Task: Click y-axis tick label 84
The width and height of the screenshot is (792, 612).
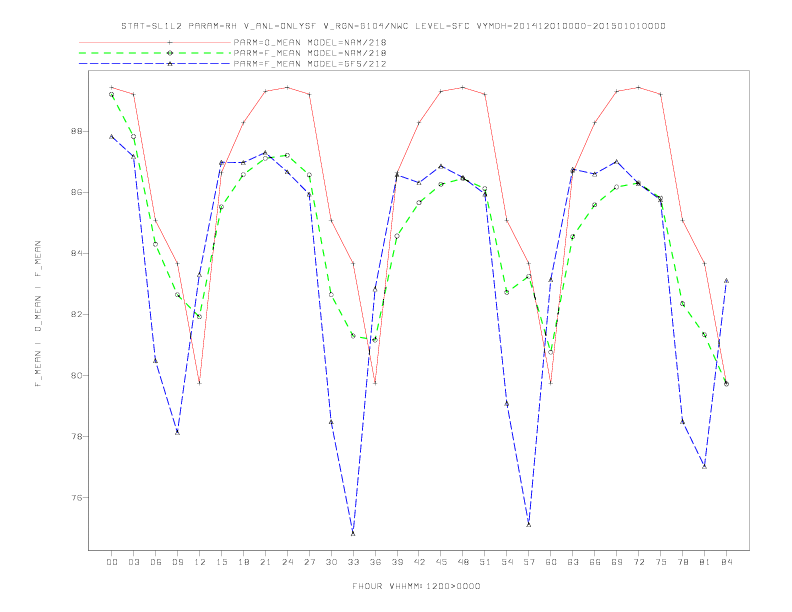Action: [76, 253]
